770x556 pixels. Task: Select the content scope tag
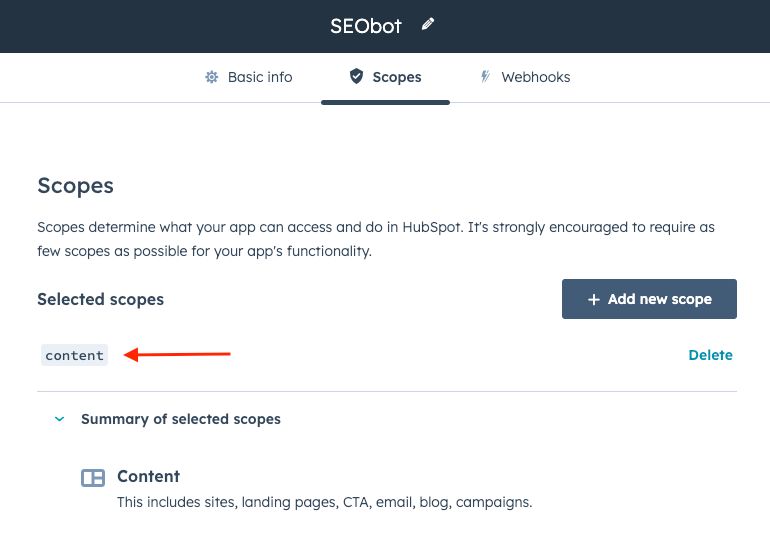[75, 355]
